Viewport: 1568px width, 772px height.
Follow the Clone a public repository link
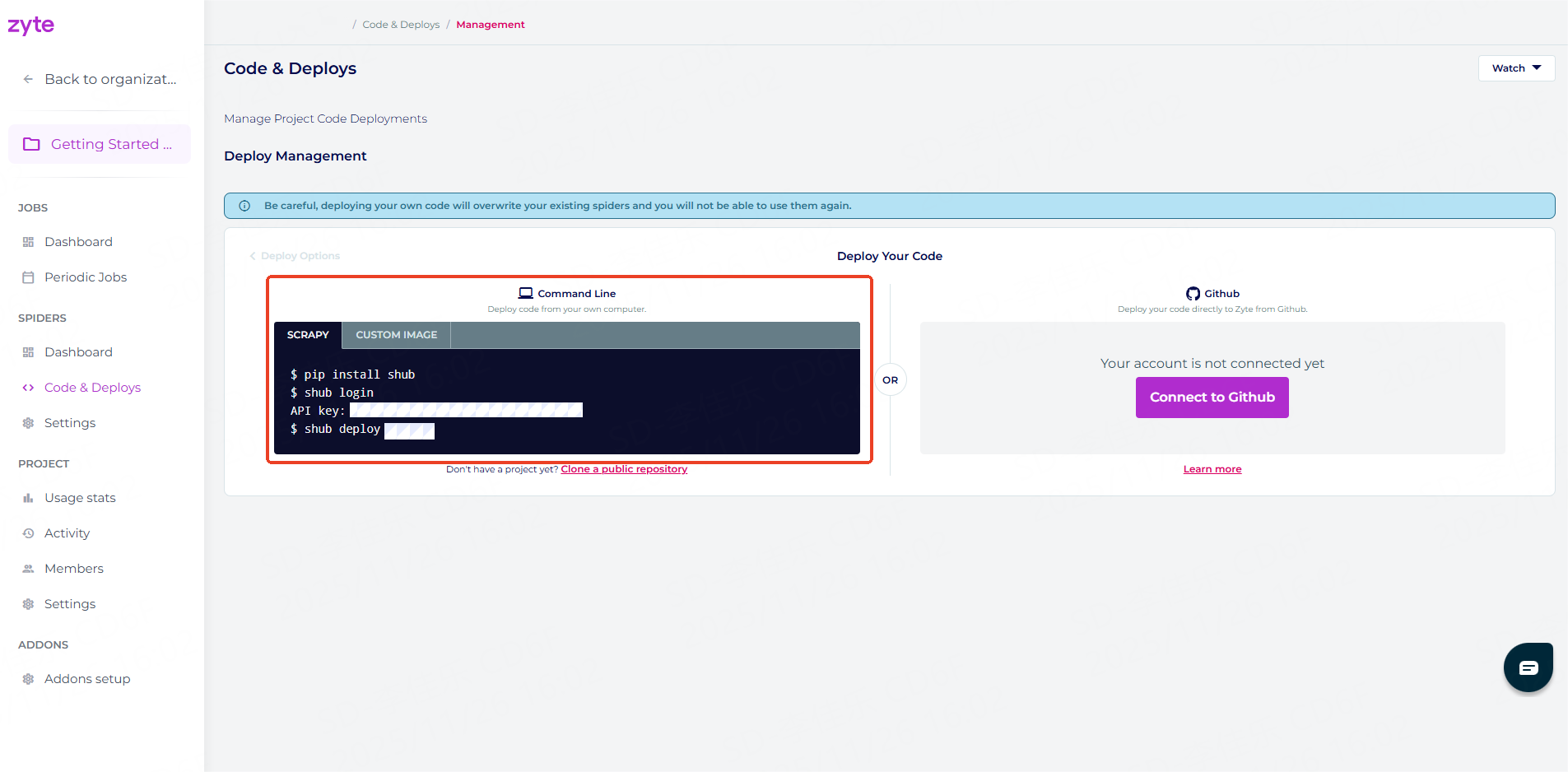point(624,468)
